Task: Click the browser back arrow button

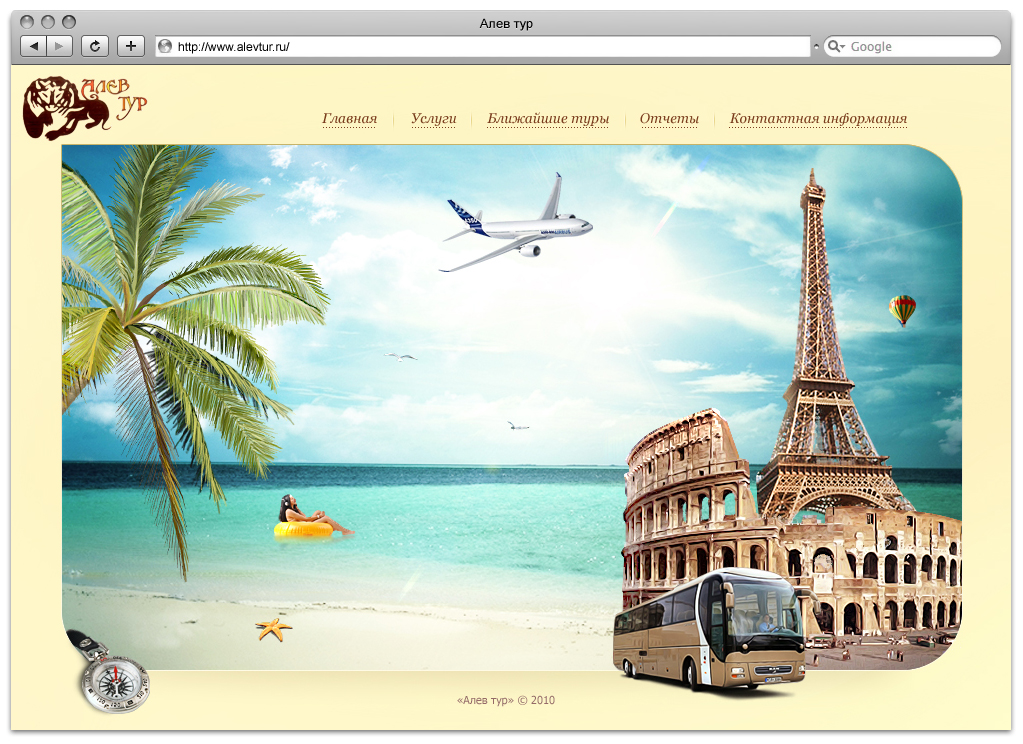Action: pos(33,46)
